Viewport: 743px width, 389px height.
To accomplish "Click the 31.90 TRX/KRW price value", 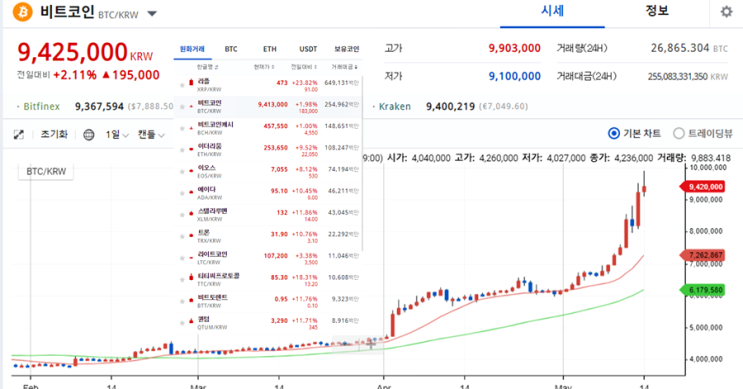I will pyautogui.click(x=279, y=235).
